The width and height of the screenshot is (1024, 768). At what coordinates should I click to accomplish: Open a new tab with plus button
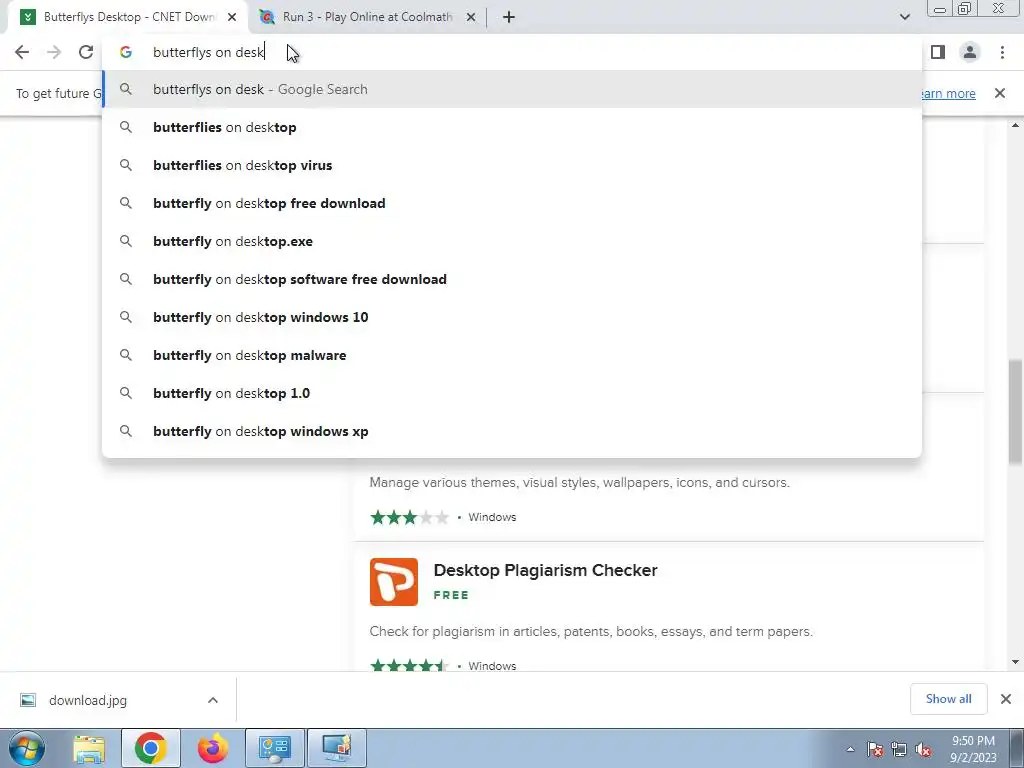click(509, 17)
